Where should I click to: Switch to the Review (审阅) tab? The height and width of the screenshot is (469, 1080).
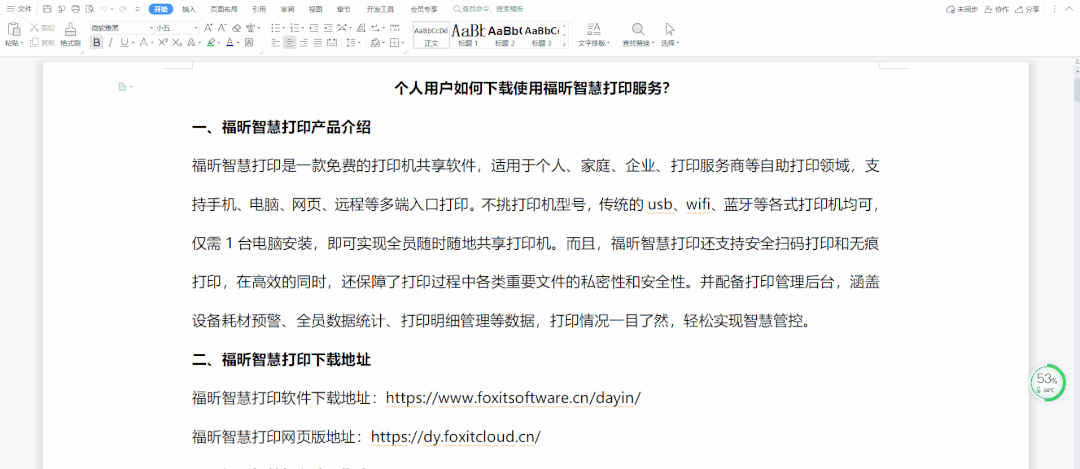click(x=287, y=9)
